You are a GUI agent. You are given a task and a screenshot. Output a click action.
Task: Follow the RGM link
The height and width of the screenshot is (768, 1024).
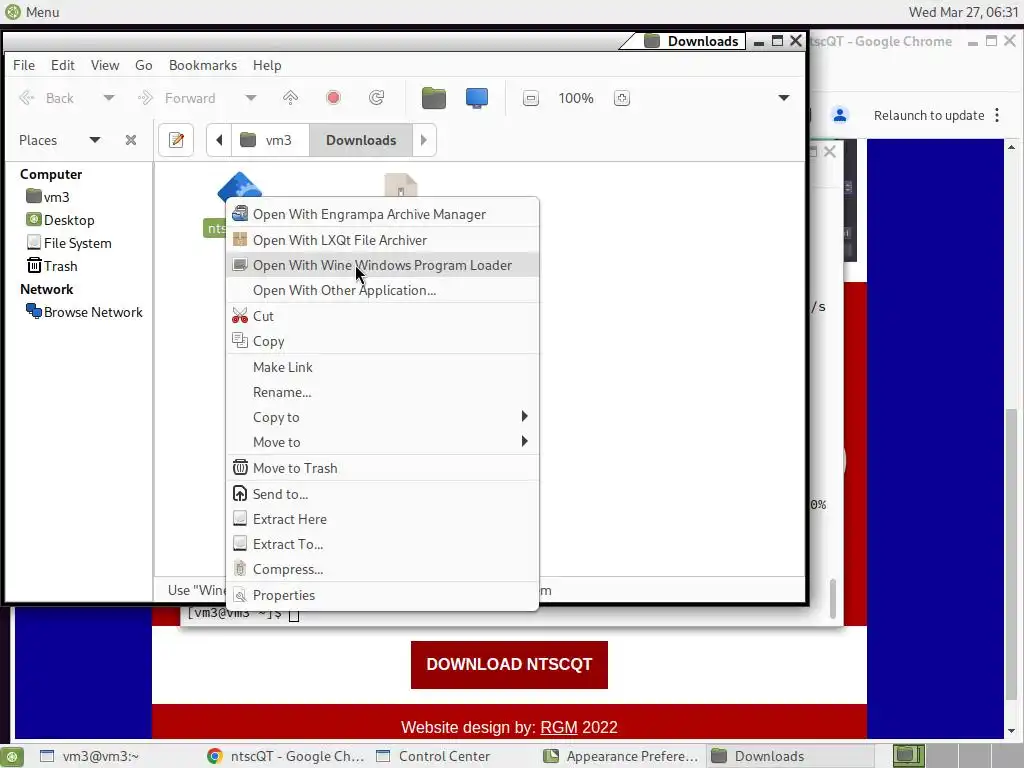point(559,727)
